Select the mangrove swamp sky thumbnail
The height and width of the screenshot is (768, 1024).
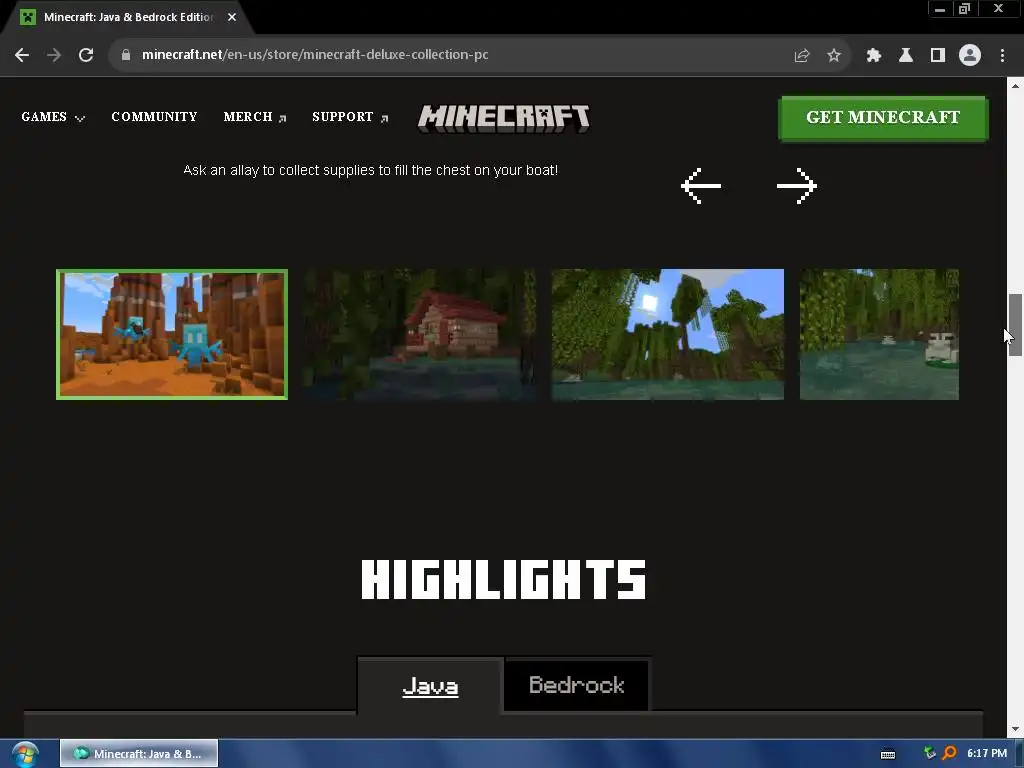(667, 334)
